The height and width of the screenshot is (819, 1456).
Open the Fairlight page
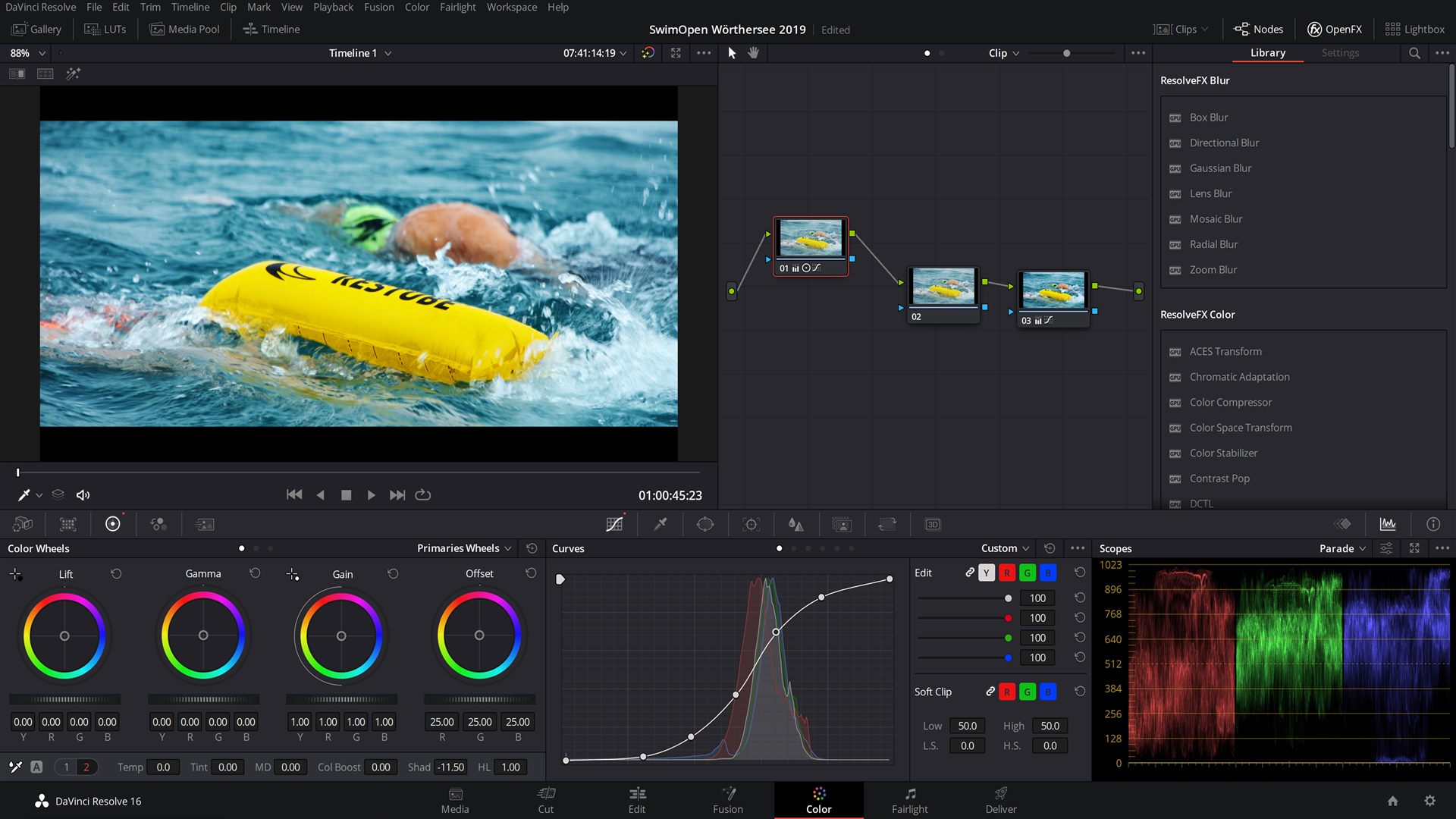point(909,800)
